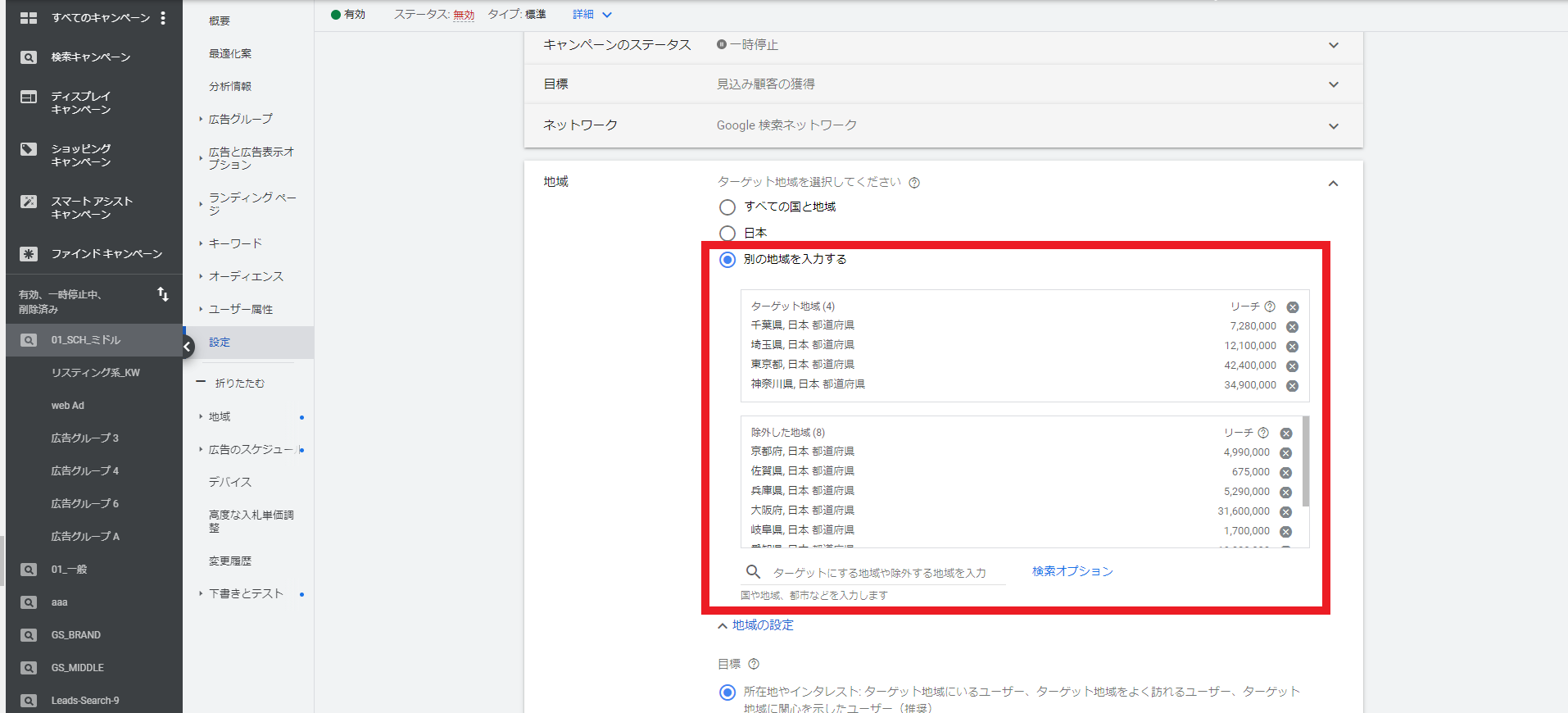Image resolution: width=1568 pixels, height=713 pixels.
Task: Remove 東京都 from target locations
Action: tap(1292, 366)
